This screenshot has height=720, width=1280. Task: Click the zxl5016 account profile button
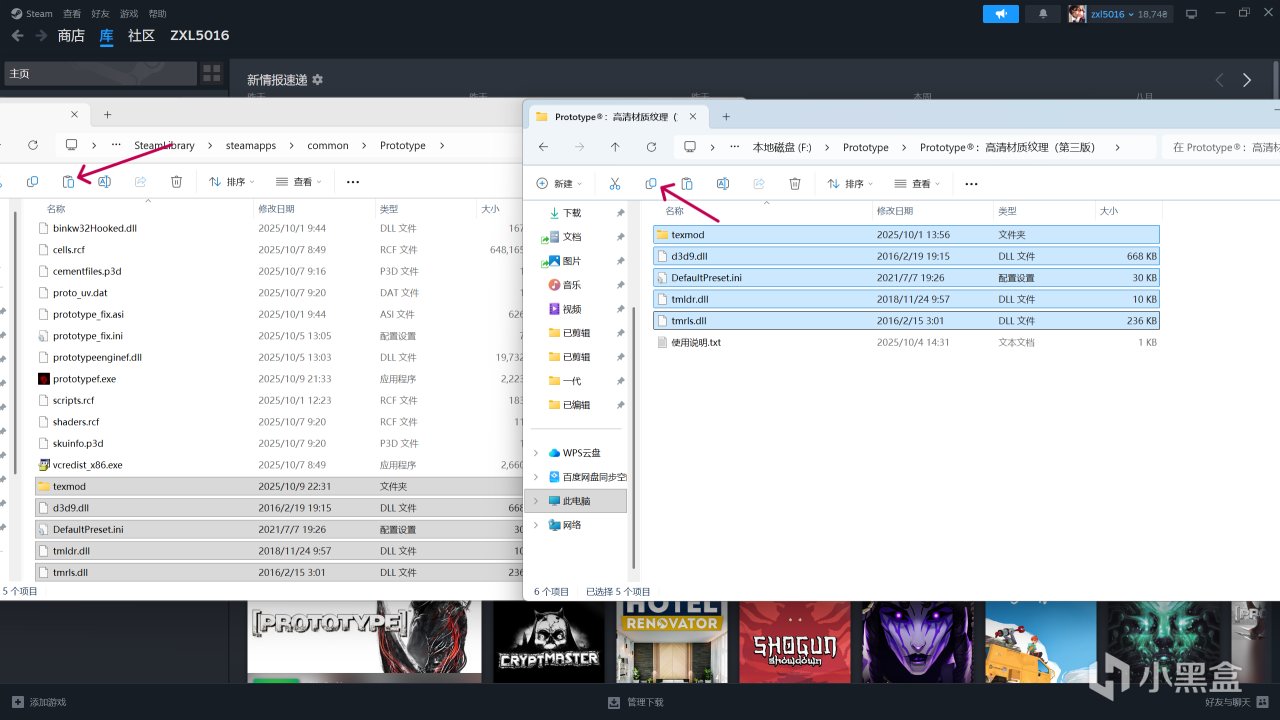coord(1118,14)
